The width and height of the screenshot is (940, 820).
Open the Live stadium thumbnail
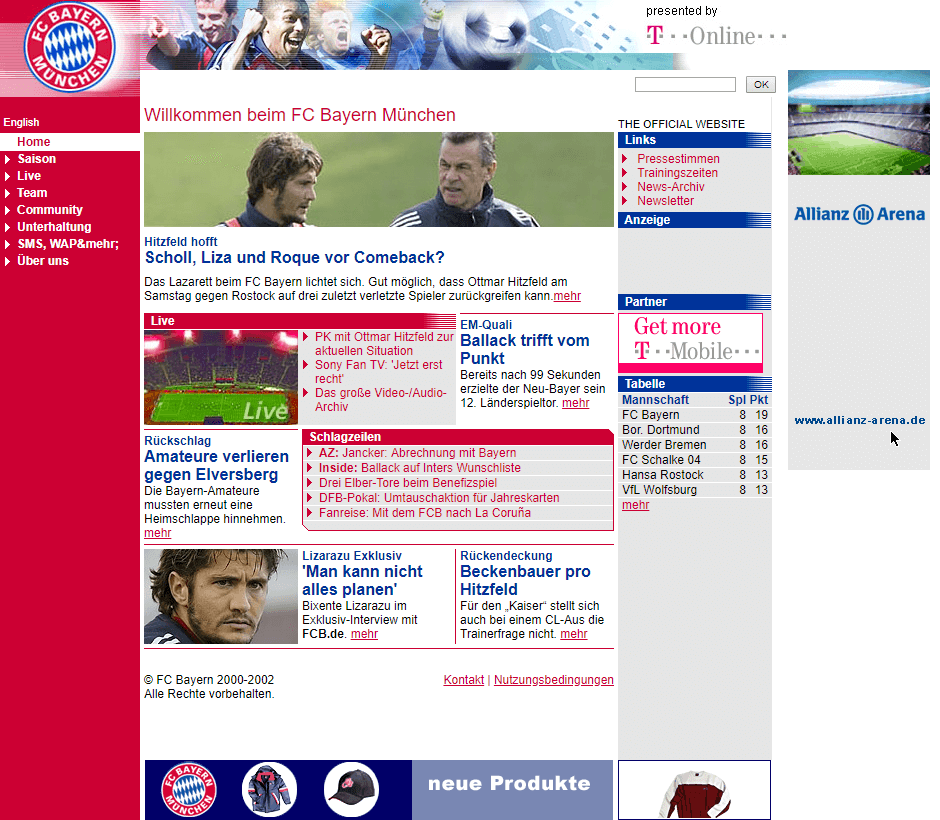point(221,377)
